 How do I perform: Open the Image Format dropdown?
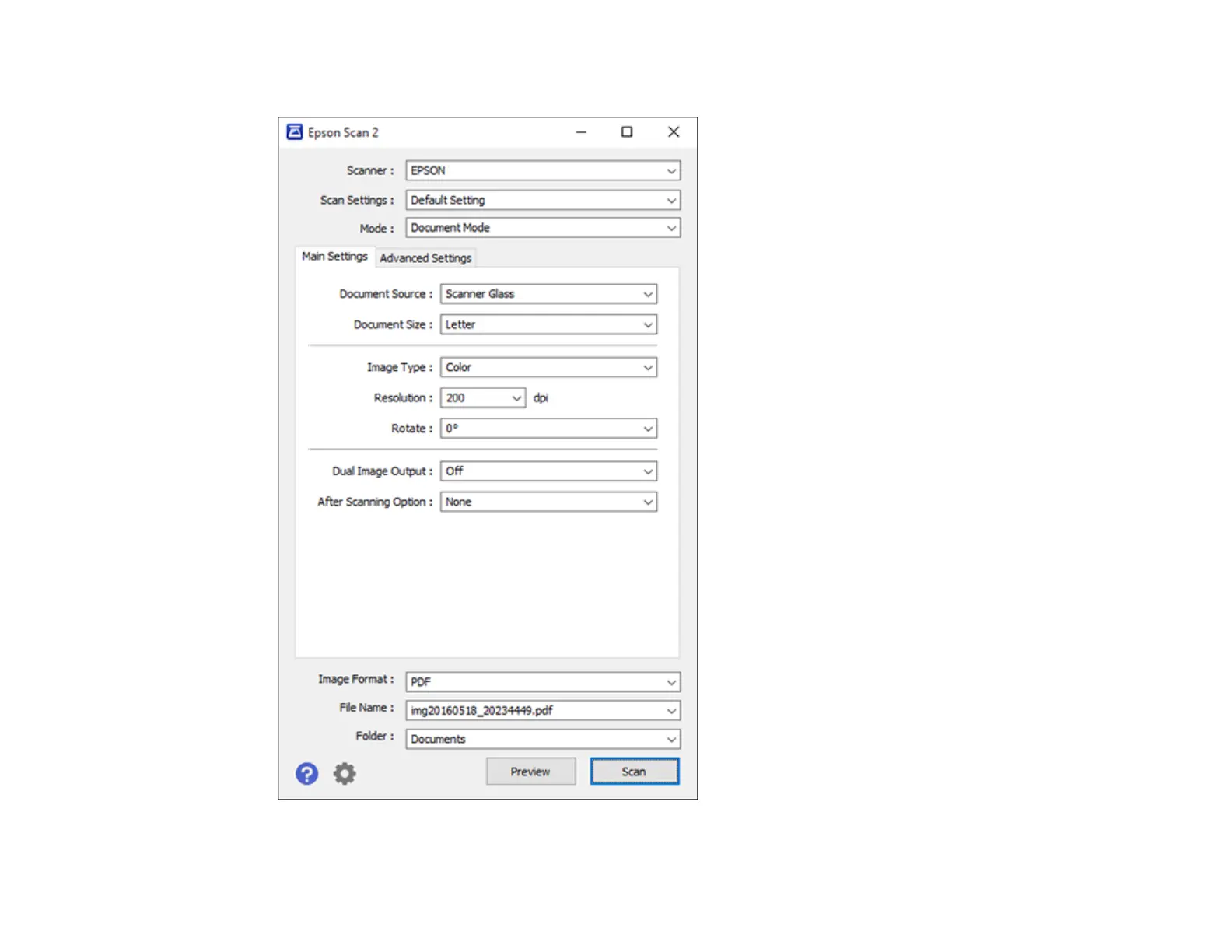(543, 682)
